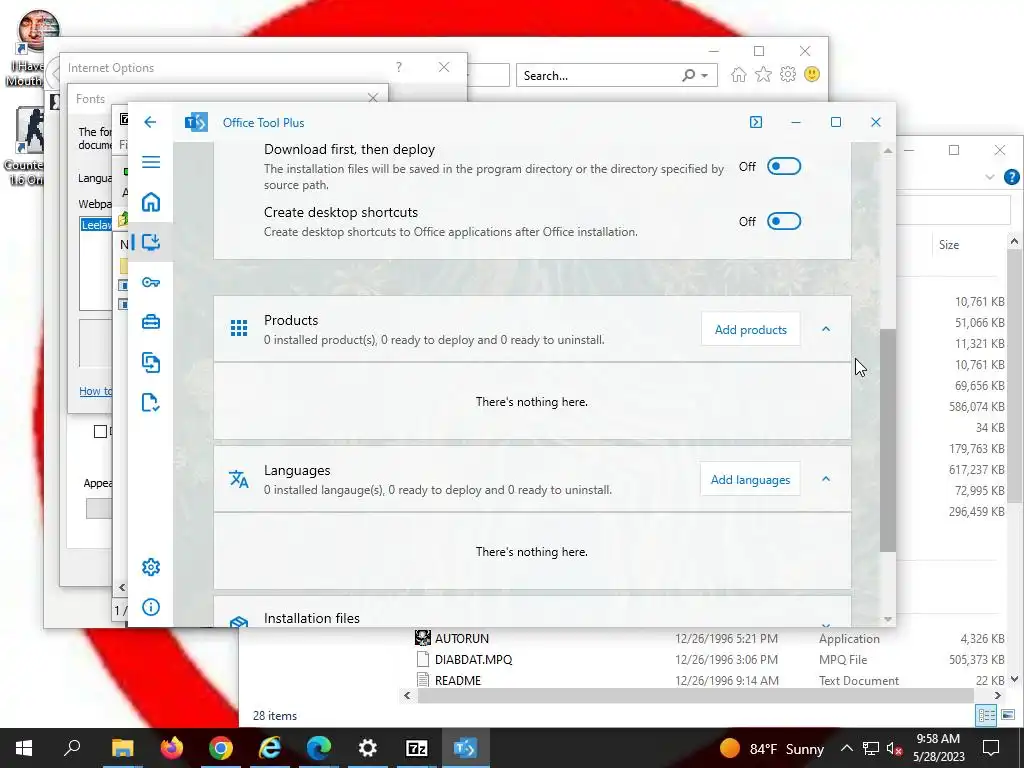
Task: Open the Toolbox icon in sidebar
Action: (x=151, y=322)
